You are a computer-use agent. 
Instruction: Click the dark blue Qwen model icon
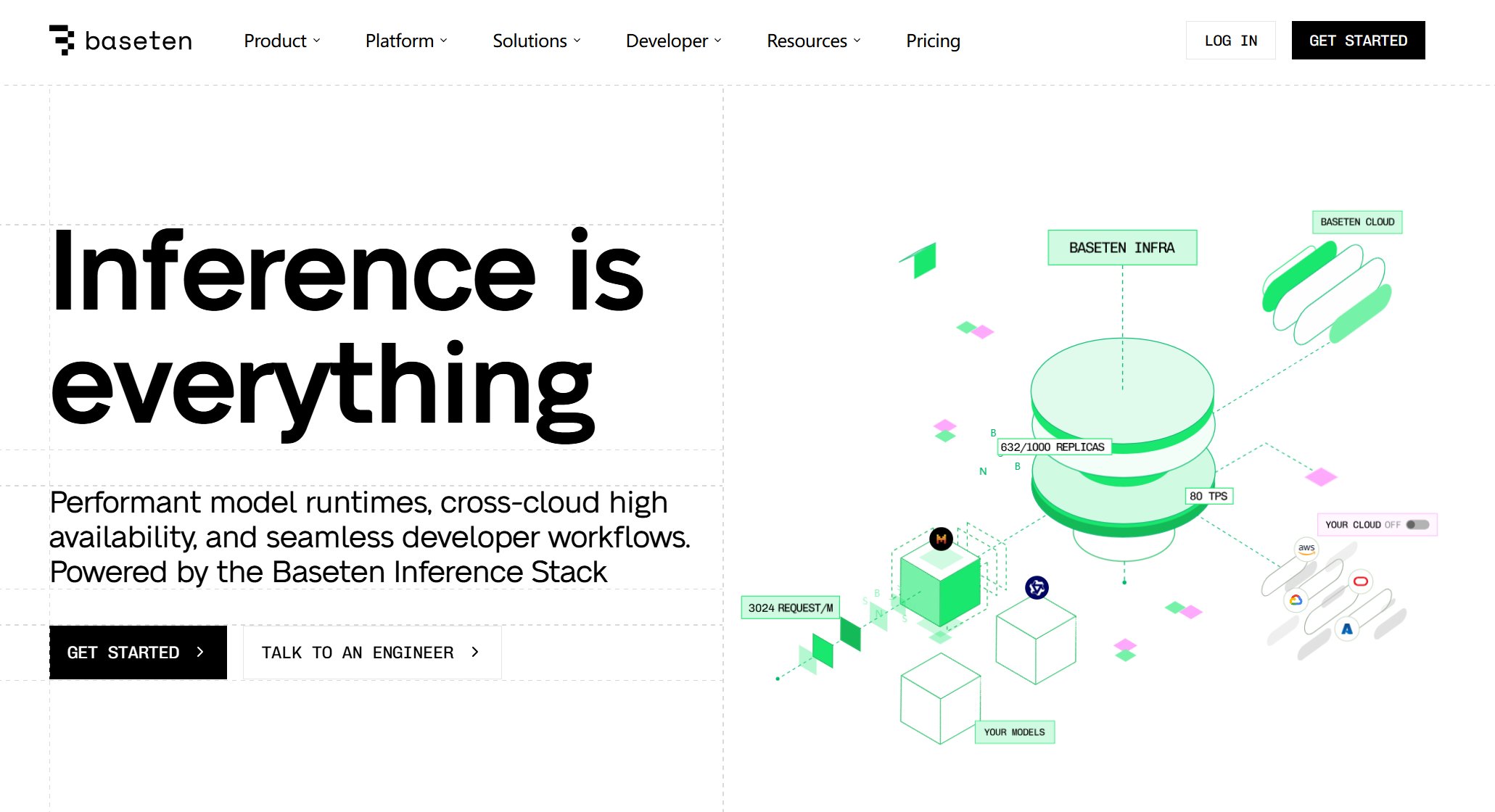pos(1037,587)
